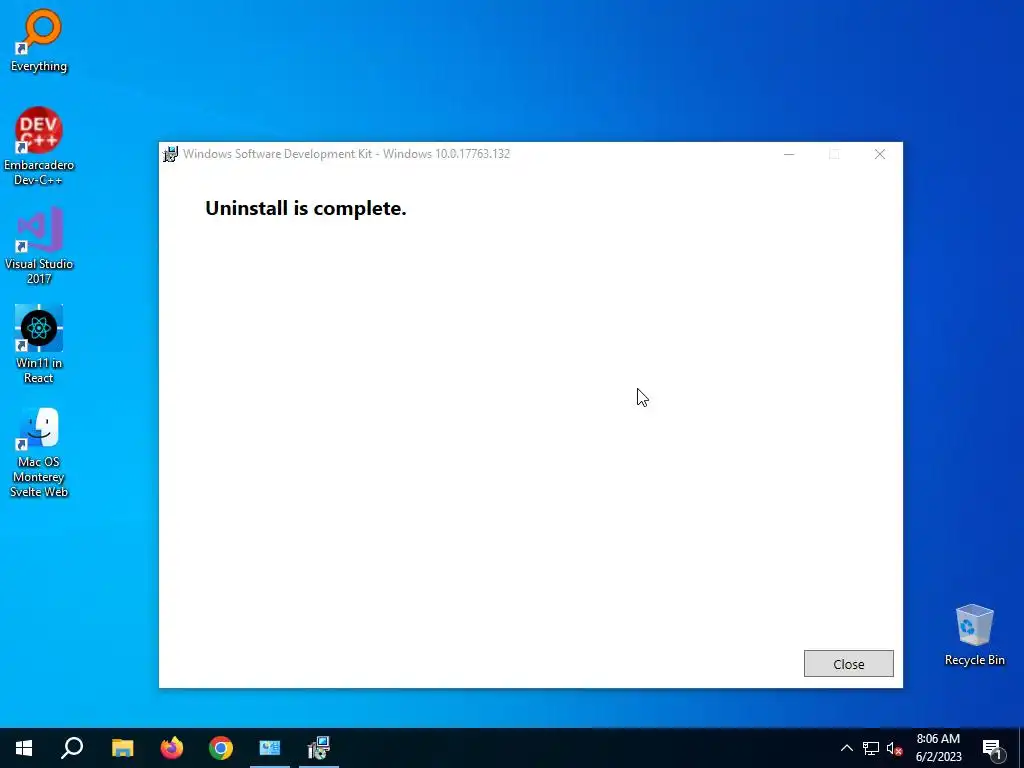The width and height of the screenshot is (1024, 768).
Task: Open File Explorer from the taskbar
Action: click(122, 748)
